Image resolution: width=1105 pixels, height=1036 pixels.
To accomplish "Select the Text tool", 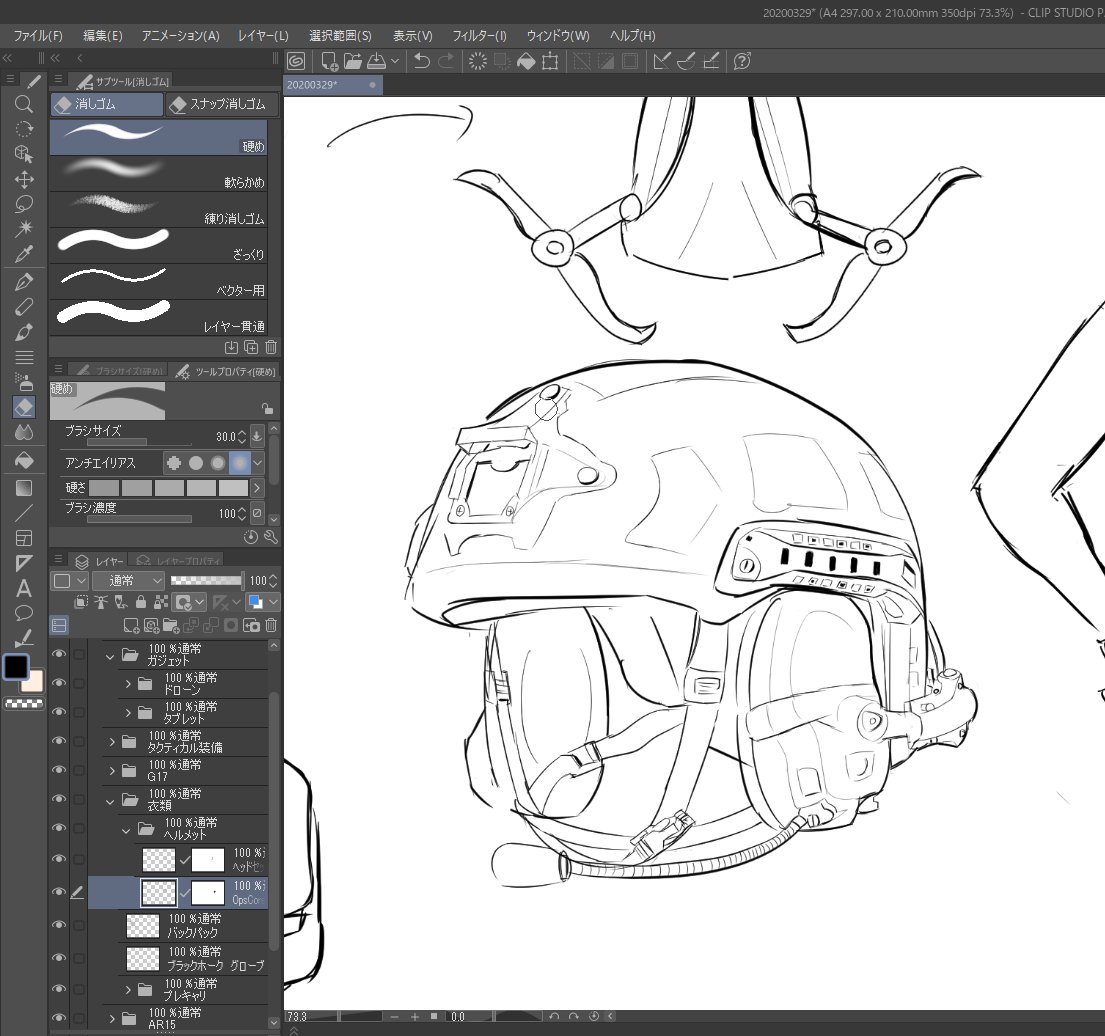I will coord(23,588).
